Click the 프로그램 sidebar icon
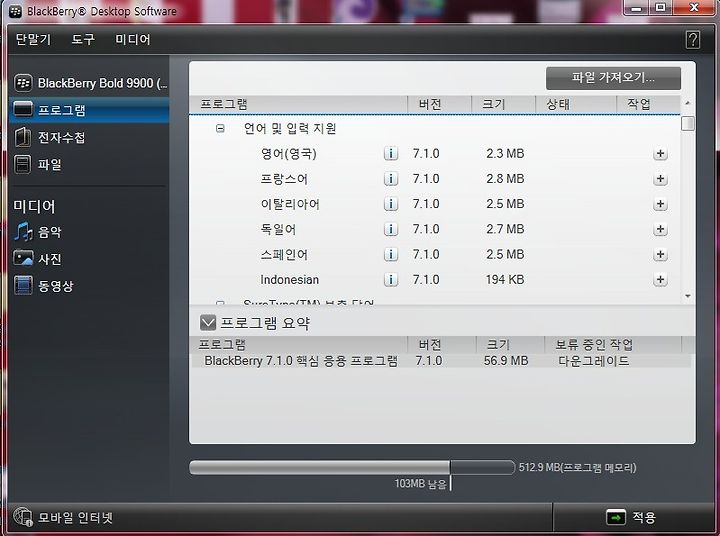The width and height of the screenshot is (720, 536). click(23, 110)
